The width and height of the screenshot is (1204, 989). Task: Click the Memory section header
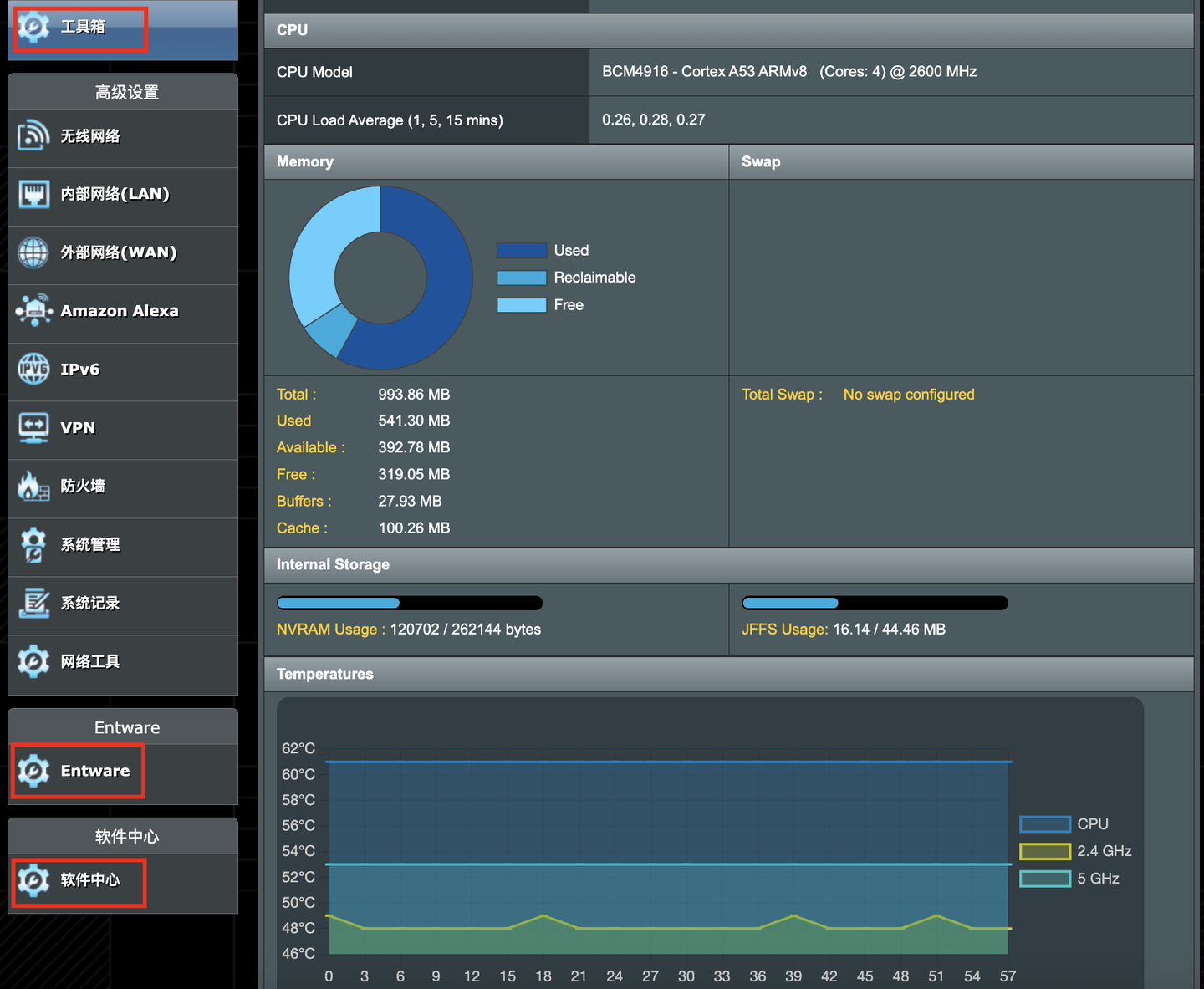pos(497,162)
